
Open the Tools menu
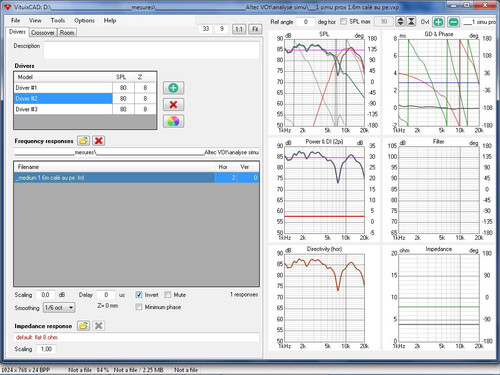pos(58,20)
